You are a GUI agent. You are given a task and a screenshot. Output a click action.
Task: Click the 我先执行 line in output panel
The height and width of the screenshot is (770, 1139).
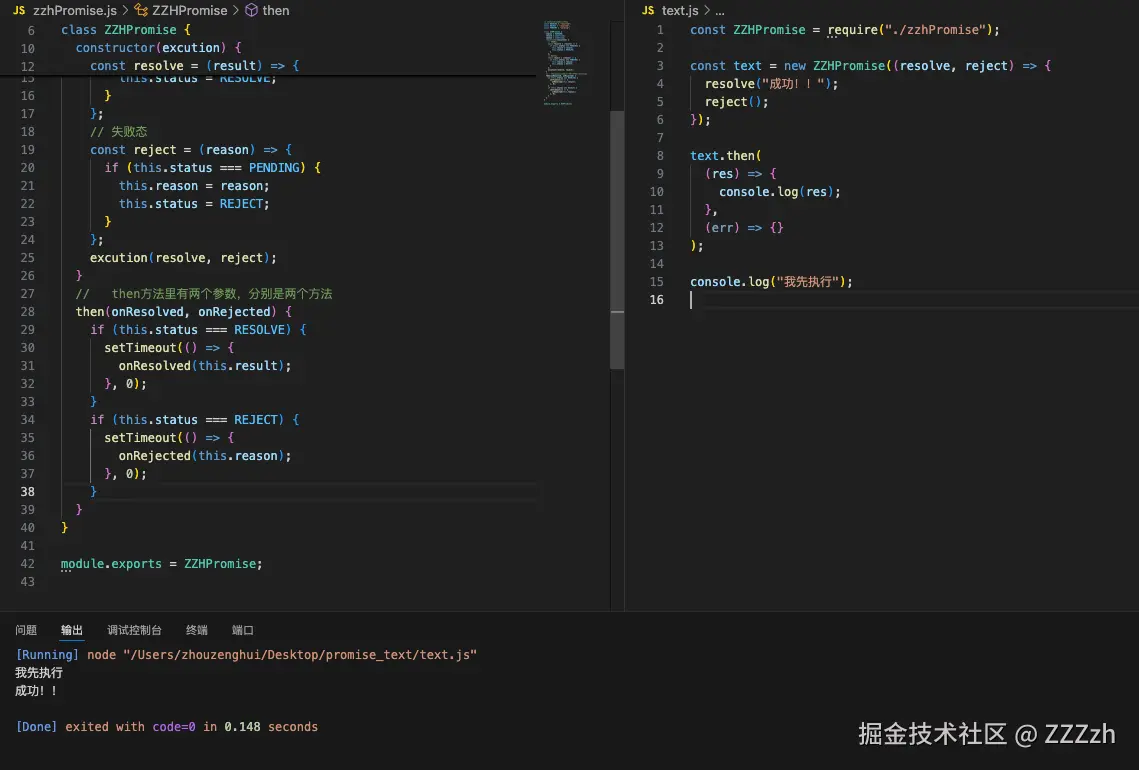[39, 673]
